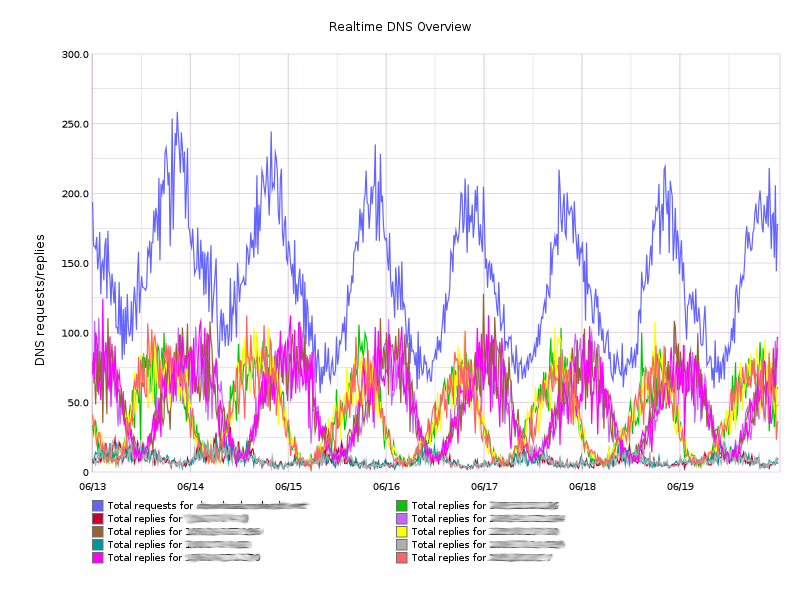
Task: Select the 'Realtime DNS Overview' chart title
Action: point(399,27)
